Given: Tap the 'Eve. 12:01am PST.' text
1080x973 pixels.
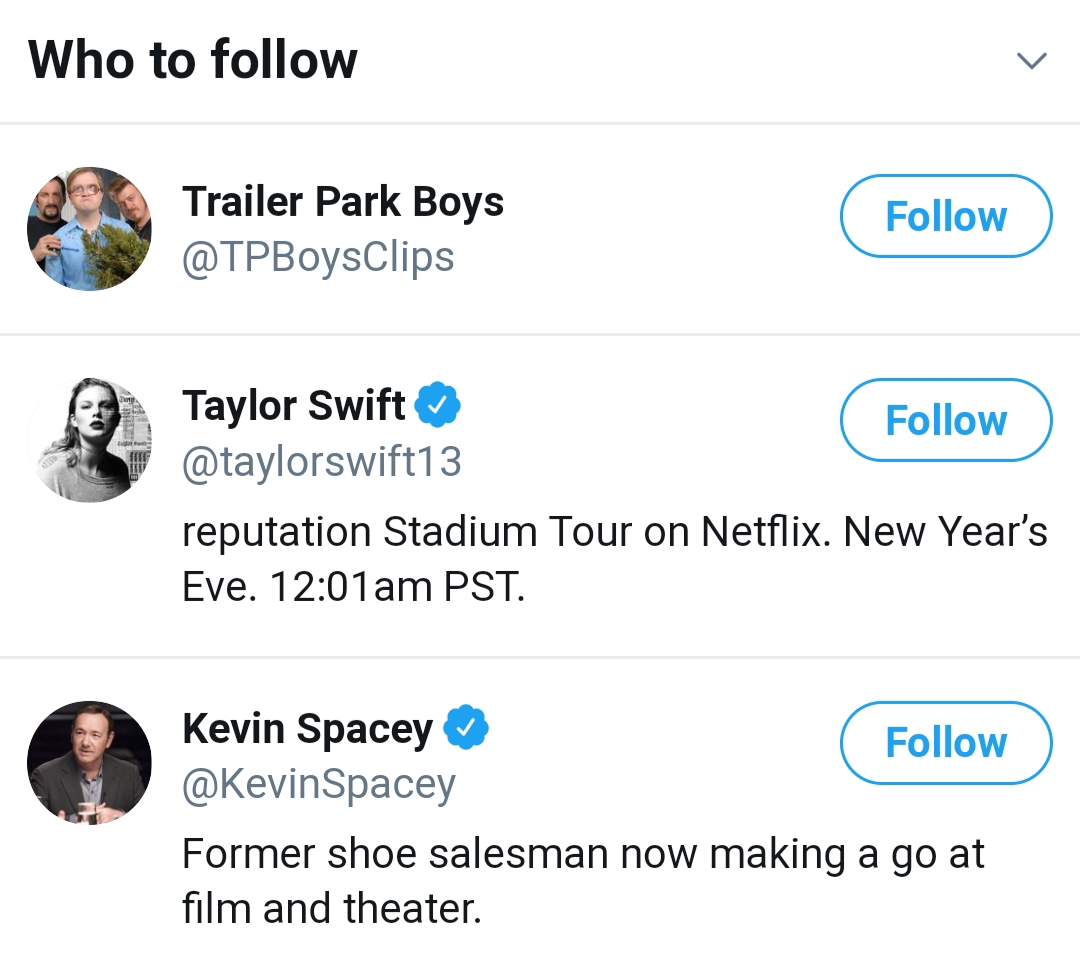Looking at the screenshot, I should click(353, 586).
